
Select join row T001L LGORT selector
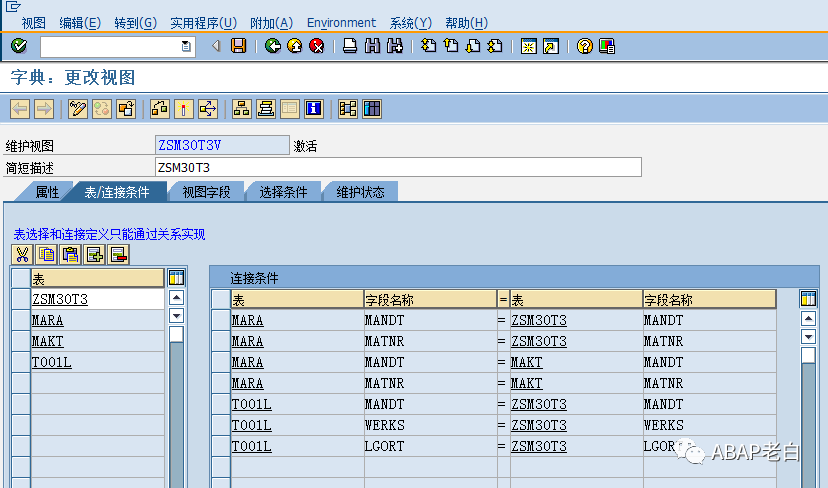(221, 446)
